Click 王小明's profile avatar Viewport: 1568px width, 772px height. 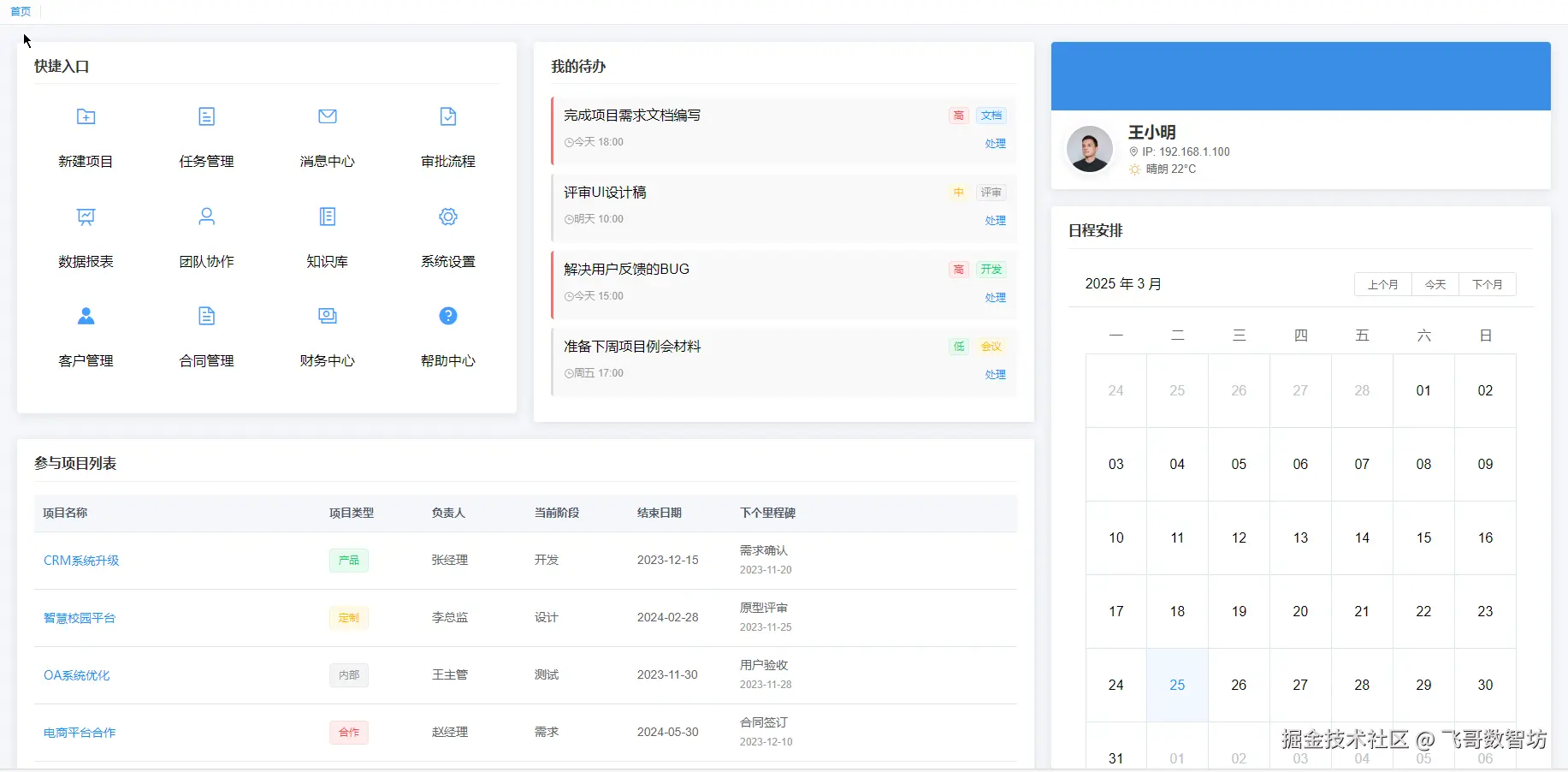point(1089,149)
